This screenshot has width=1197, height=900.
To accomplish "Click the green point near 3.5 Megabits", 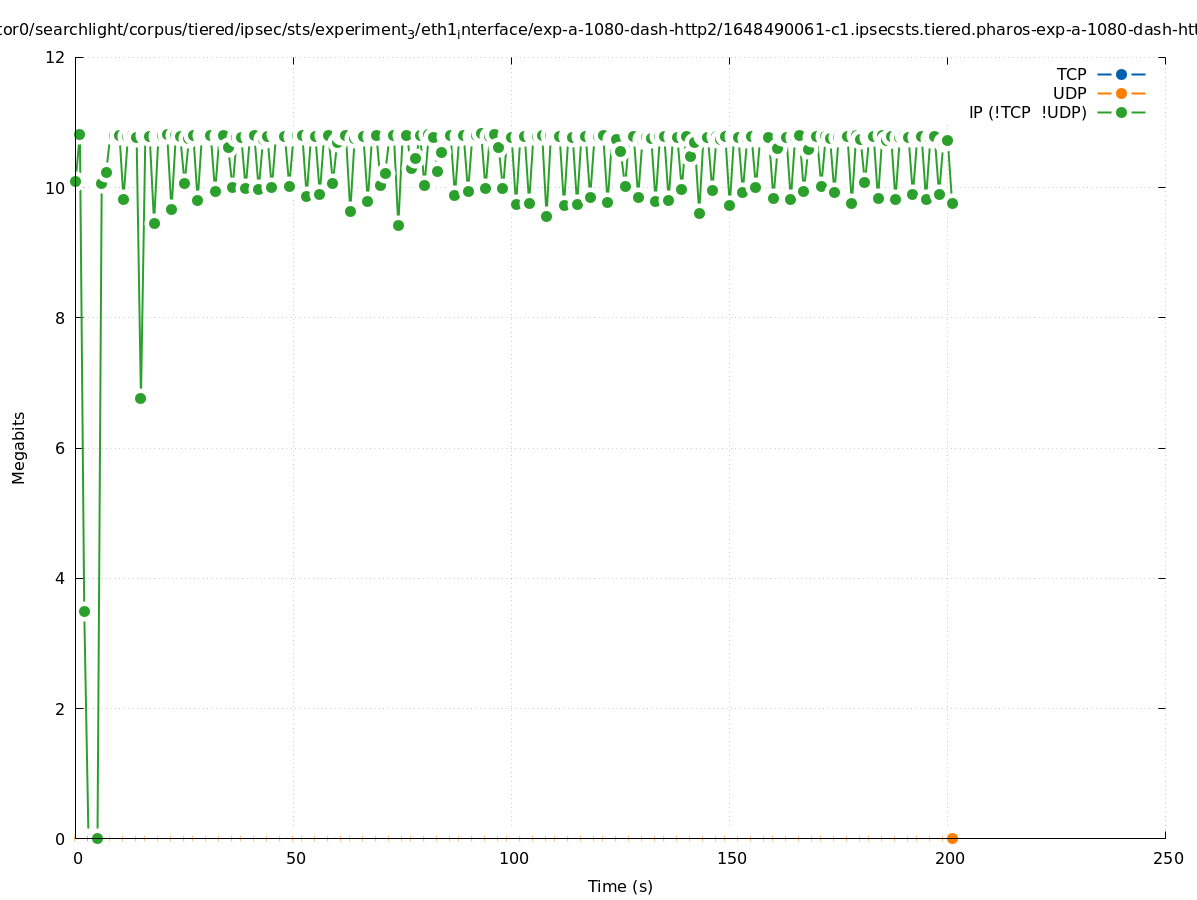I will pos(84,611).
